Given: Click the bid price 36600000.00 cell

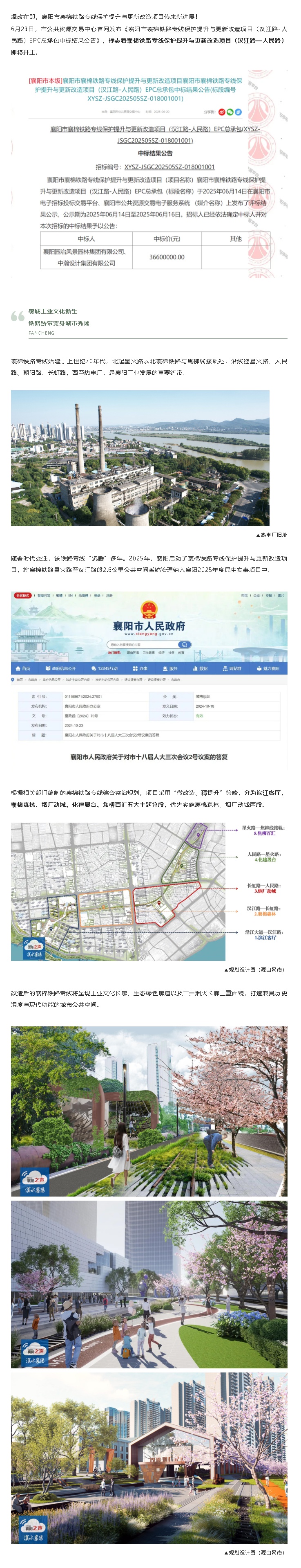Looking at the screenshot, I should [167, 257].
